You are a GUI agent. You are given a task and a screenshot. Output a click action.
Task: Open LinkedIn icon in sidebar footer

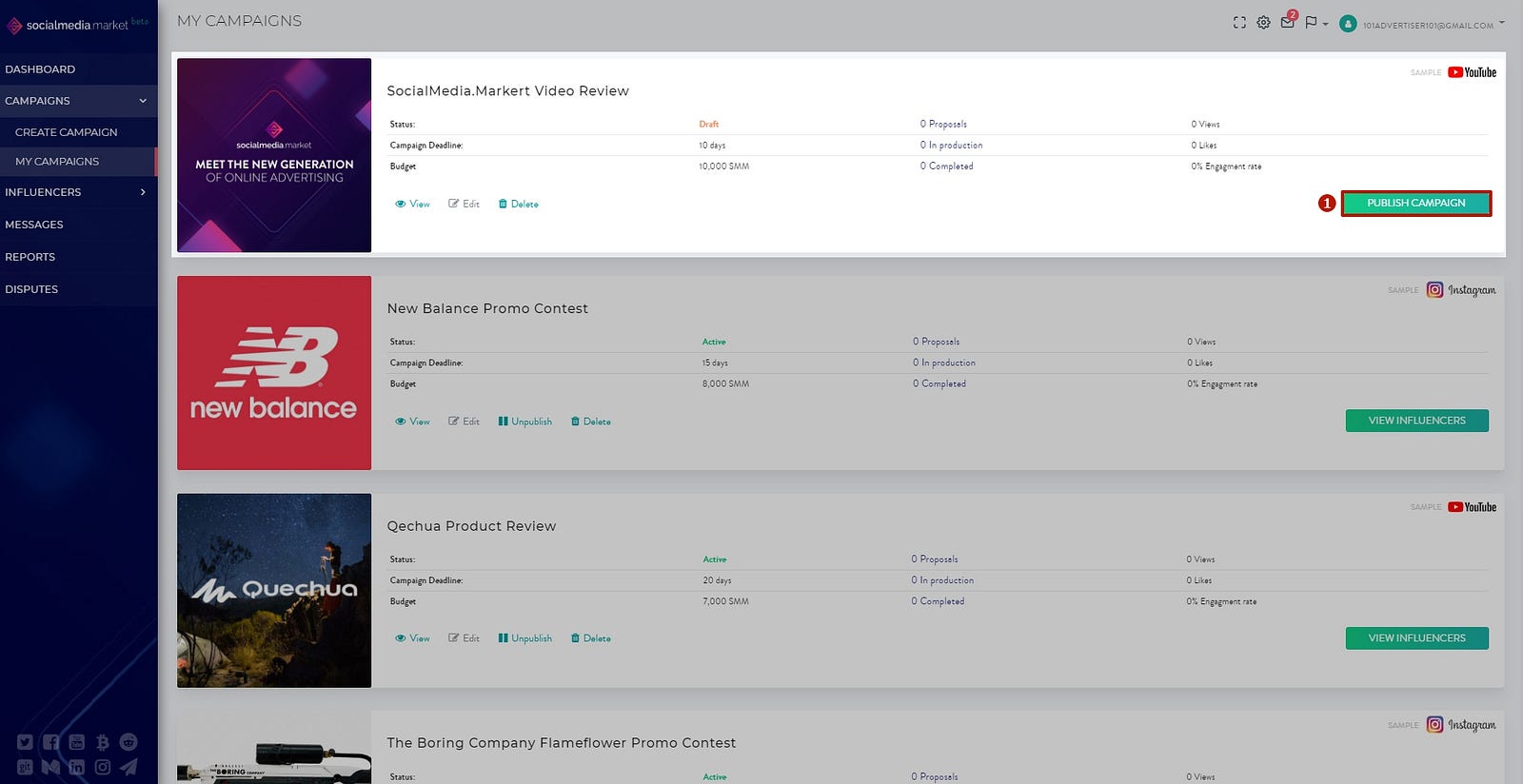point(76,767)
